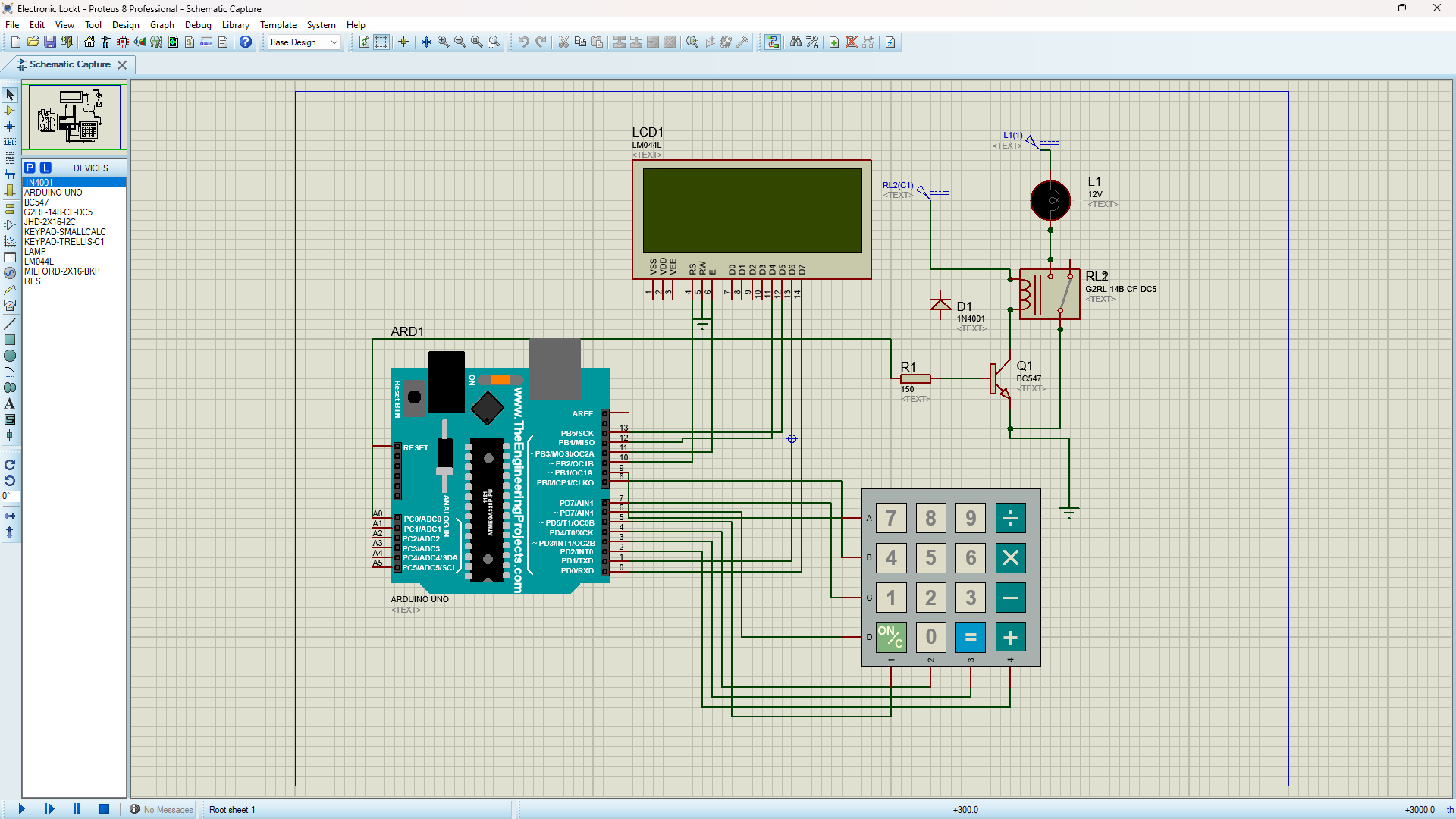Select the Terminals Mode tool
Viewport: 1456px width, 819px height.
10,209
